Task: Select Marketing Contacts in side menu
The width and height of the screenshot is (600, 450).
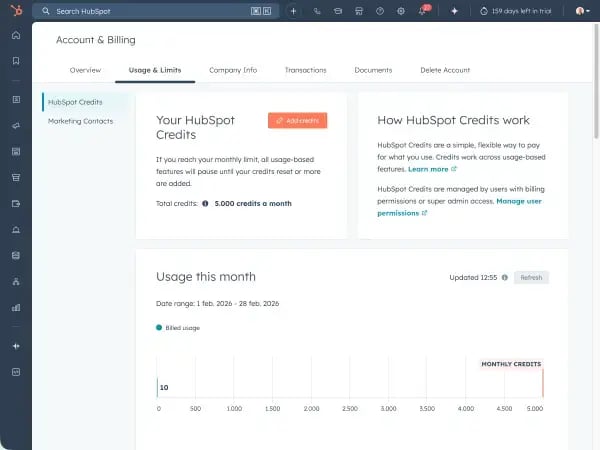Action: coord(80,121)
